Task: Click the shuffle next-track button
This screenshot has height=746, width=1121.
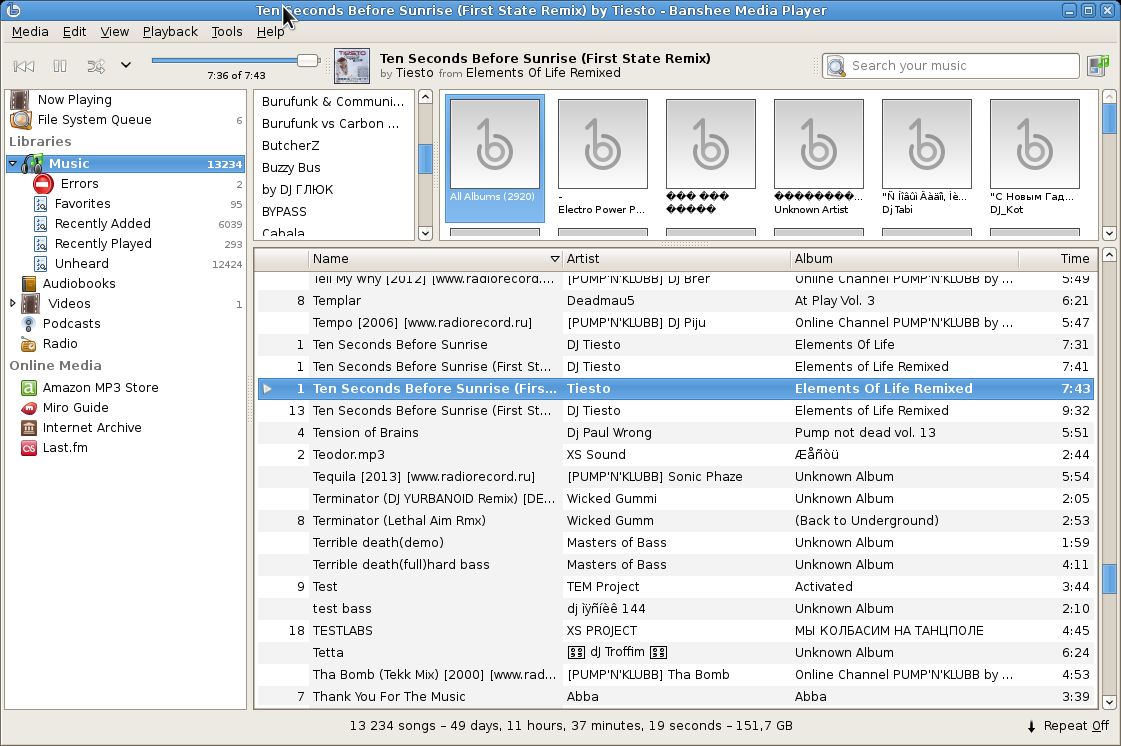Action: 96,66
